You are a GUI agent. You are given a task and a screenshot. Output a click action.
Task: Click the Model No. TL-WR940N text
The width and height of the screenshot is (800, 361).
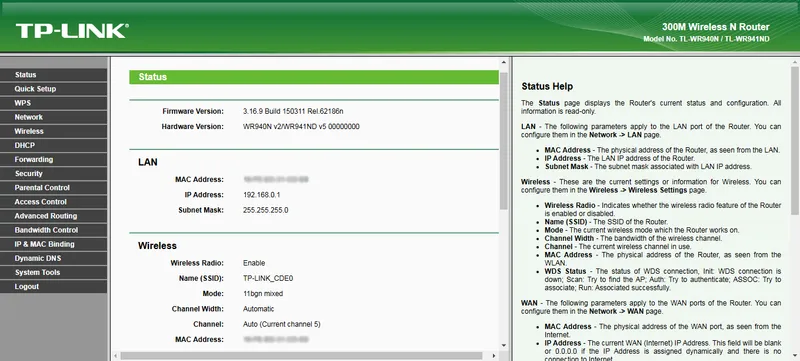pyautogui.click(x=706, y=39)
